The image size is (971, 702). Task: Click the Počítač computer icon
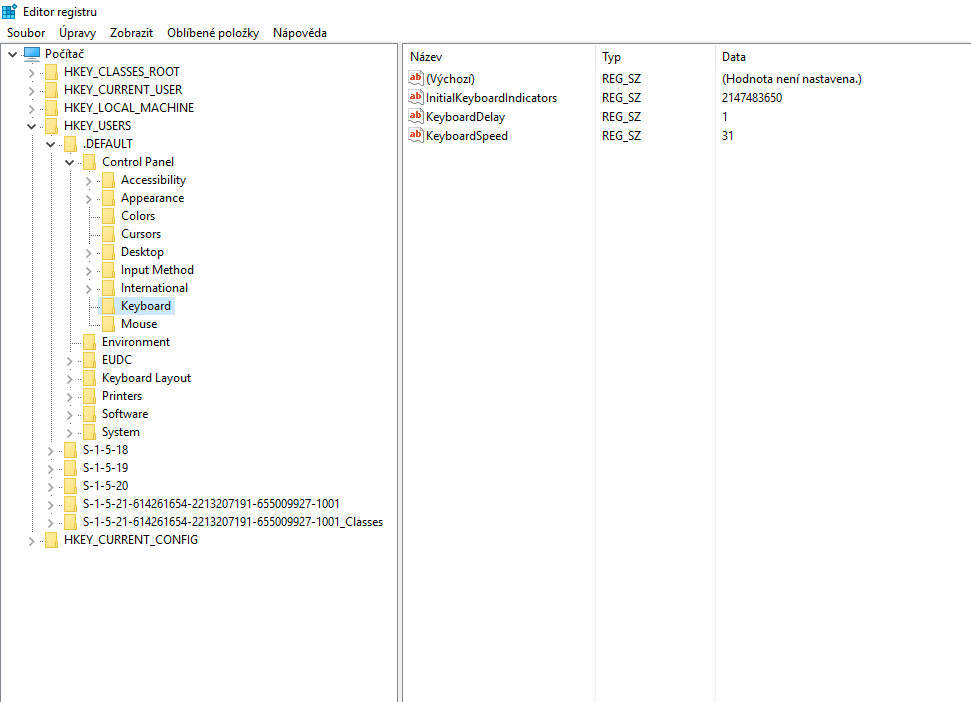[32, 54]
